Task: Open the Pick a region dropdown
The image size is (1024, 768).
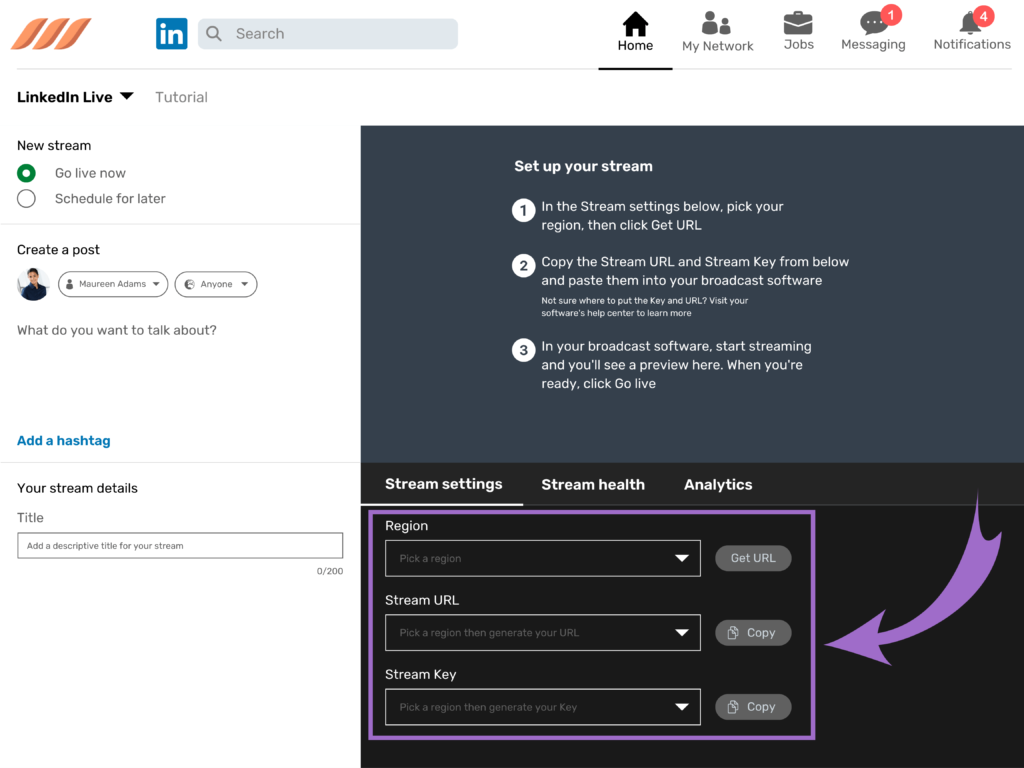Action: 542,558
